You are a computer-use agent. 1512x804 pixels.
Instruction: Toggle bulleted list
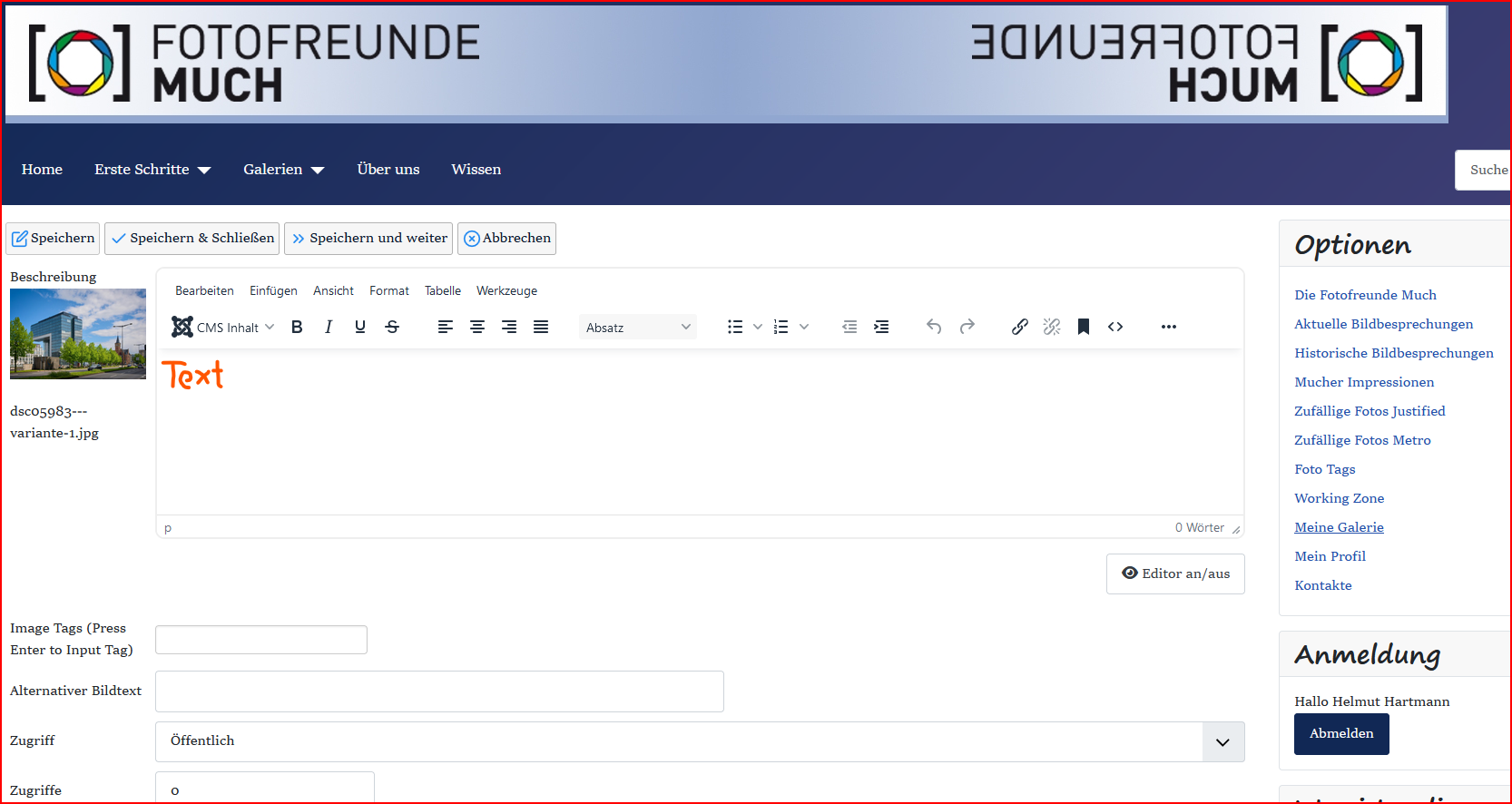[735, 328]
